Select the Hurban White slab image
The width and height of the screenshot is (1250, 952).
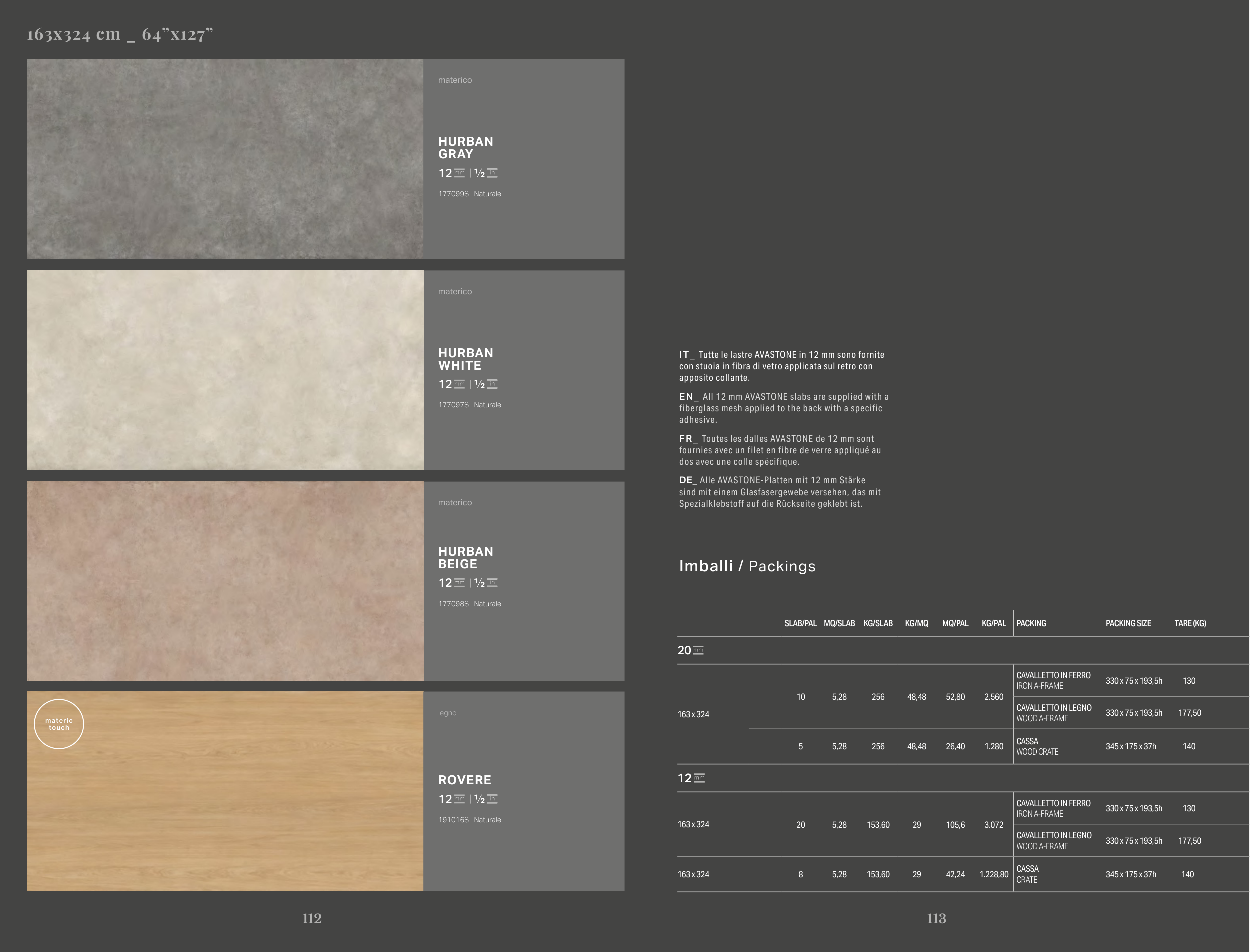pos(225,370)
